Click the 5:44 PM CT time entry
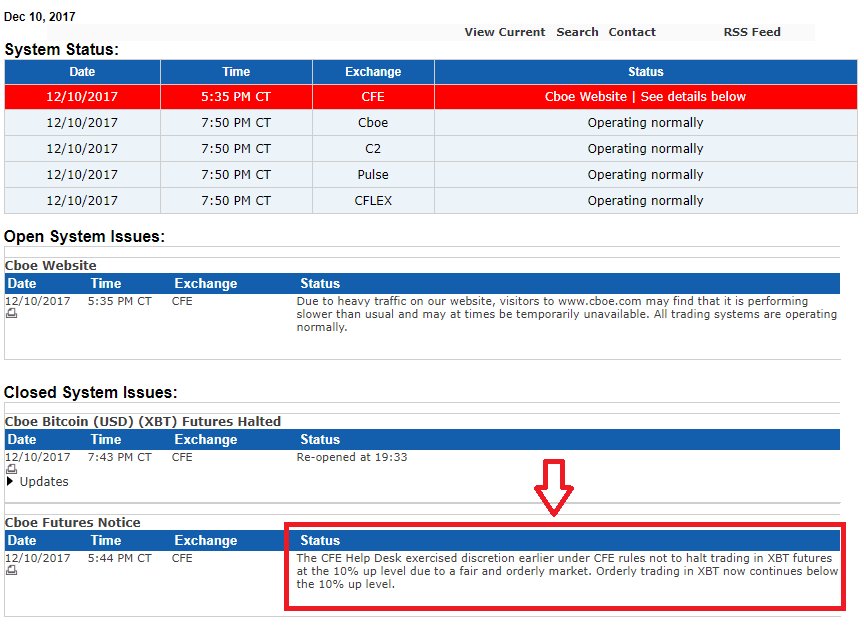 [x=120, y=558]
